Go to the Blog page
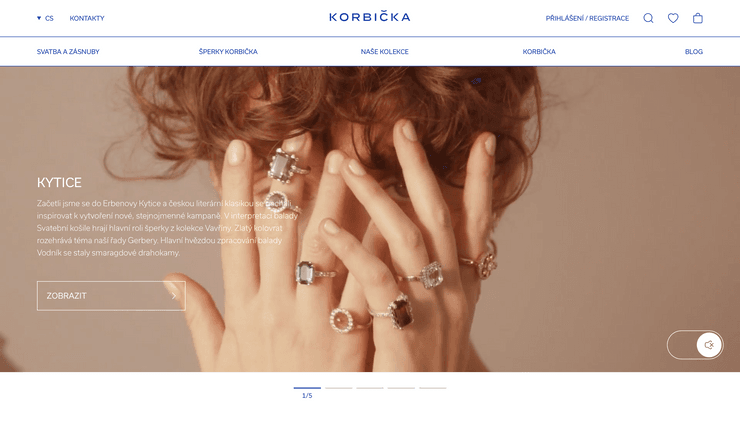The width and height of the screenshot is (740, 421). [694, 51]
